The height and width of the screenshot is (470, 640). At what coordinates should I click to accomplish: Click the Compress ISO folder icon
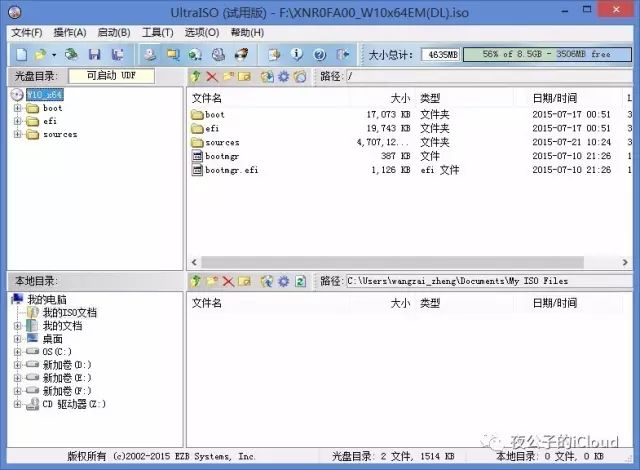[x=173, y=54]
